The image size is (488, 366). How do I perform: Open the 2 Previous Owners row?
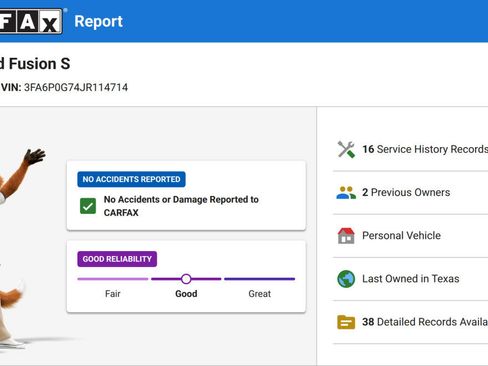click(411, 192)
